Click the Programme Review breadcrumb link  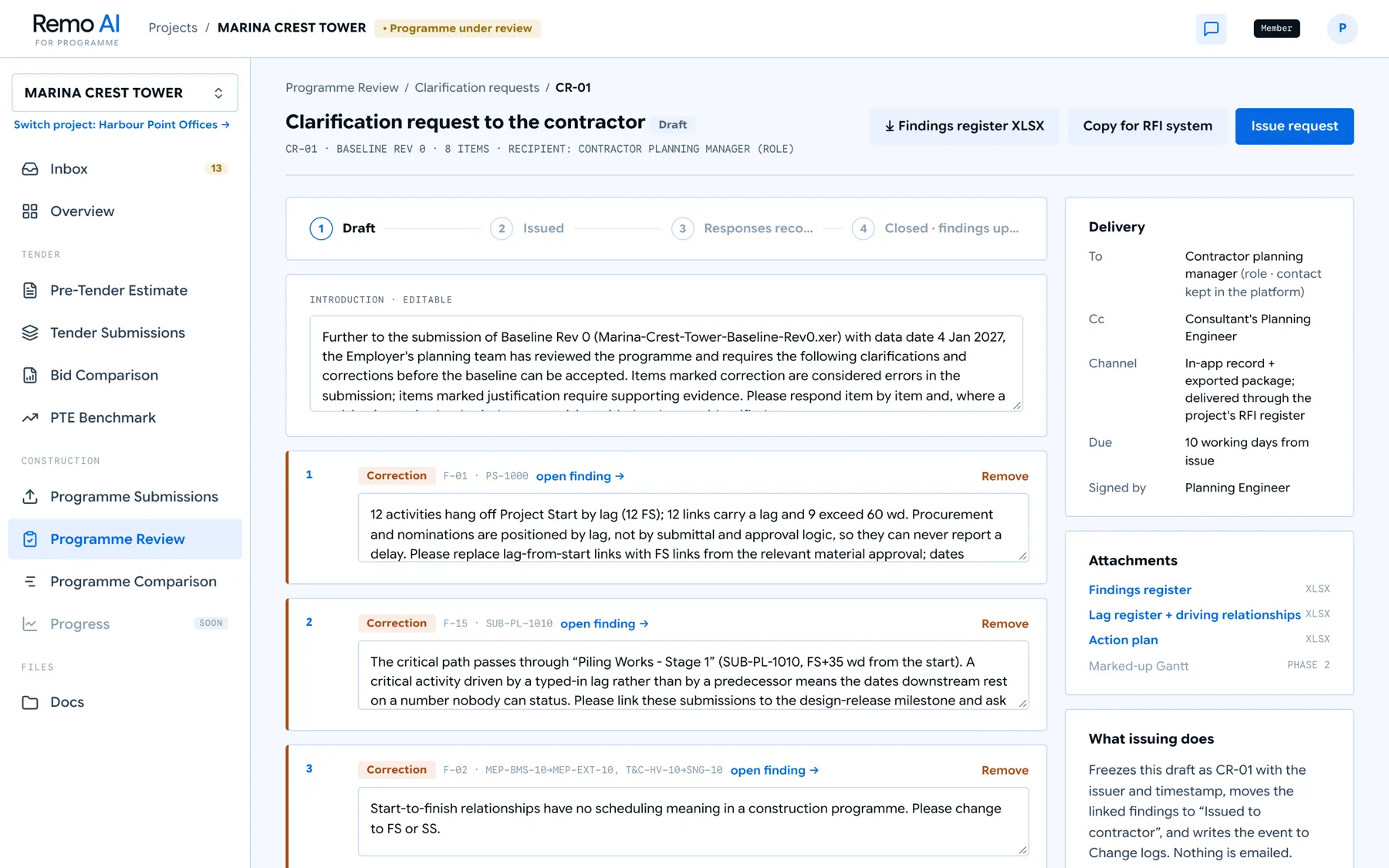point(342,88)
